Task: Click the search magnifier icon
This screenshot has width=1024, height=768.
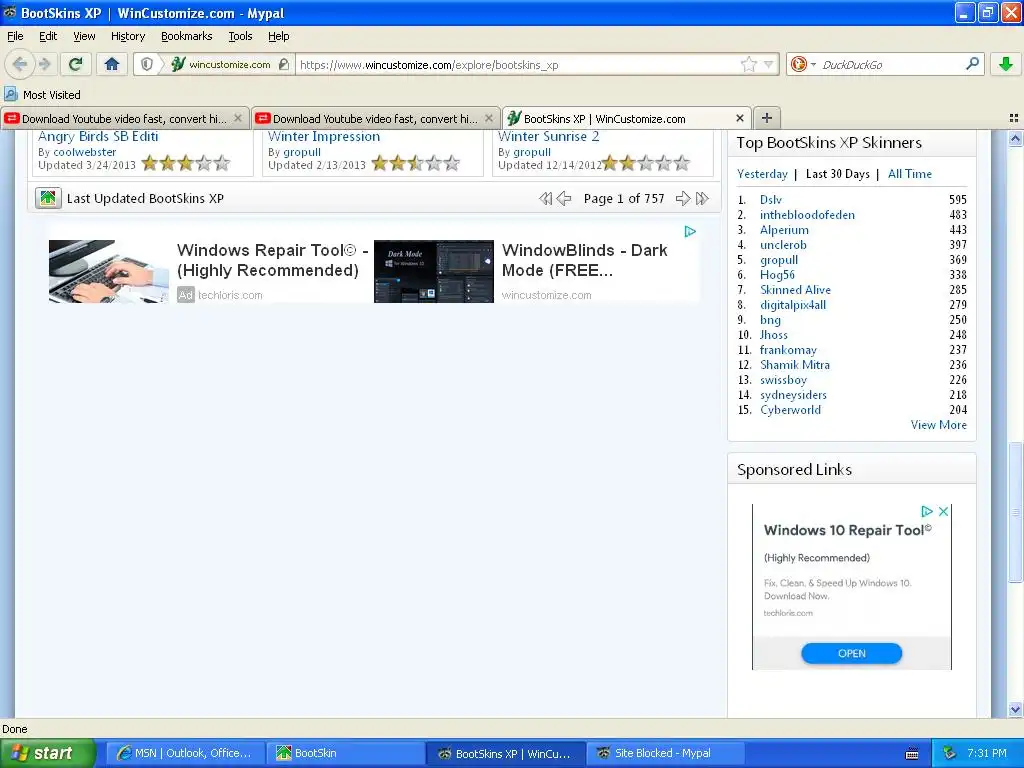Action: pos(972,64)
